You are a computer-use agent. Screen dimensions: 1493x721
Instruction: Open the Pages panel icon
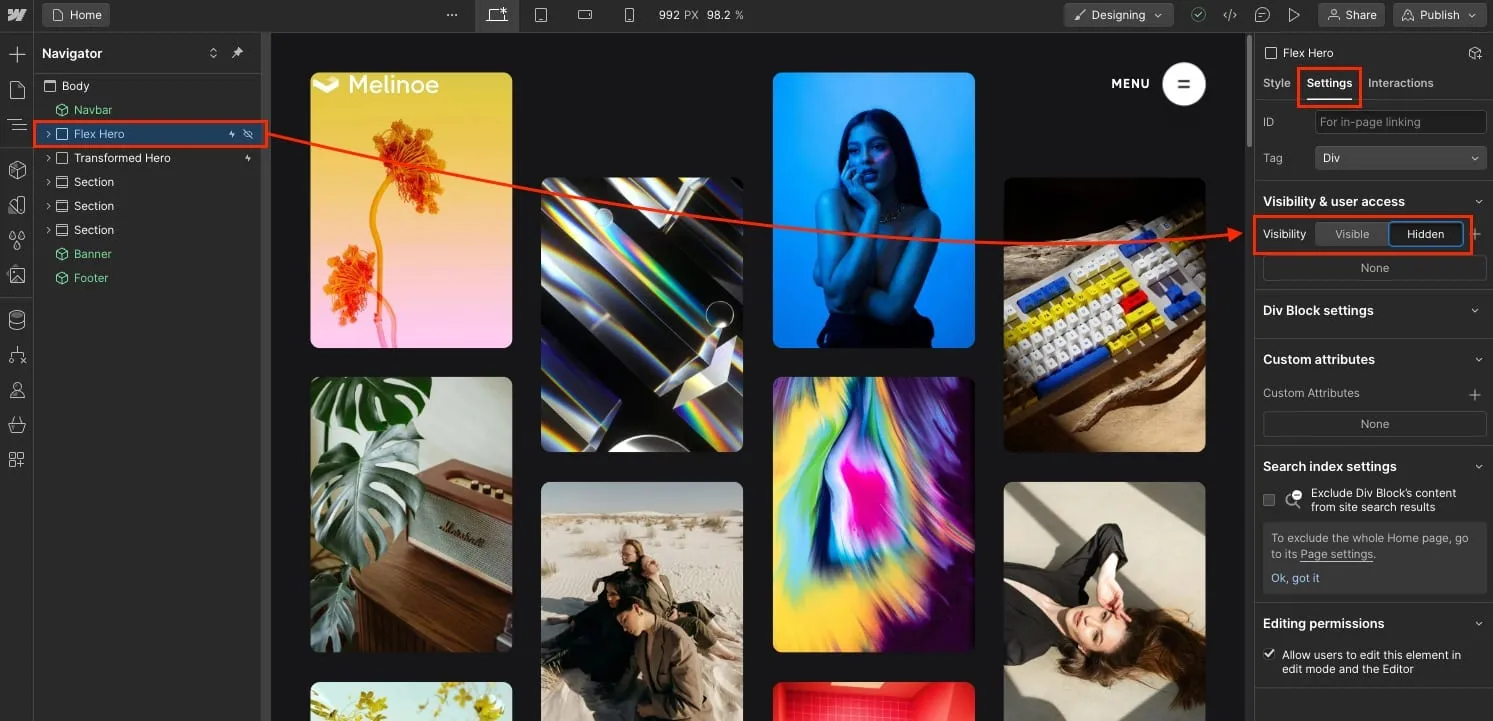[17, 90]
